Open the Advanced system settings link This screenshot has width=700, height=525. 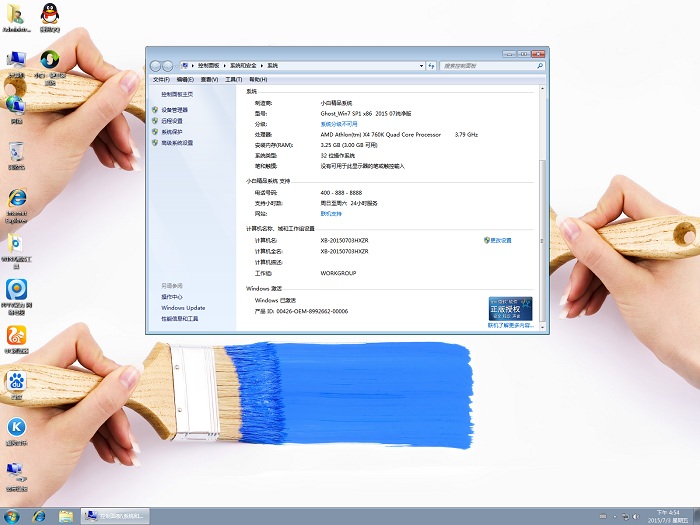177,143
